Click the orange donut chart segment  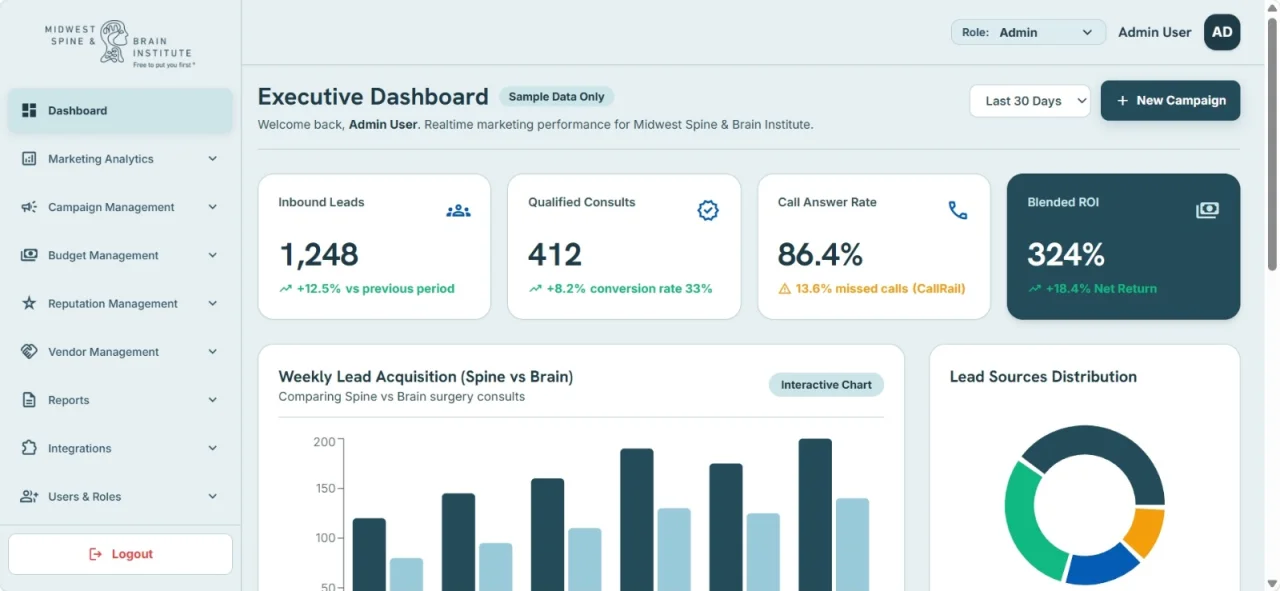(x=1146, y=531)
